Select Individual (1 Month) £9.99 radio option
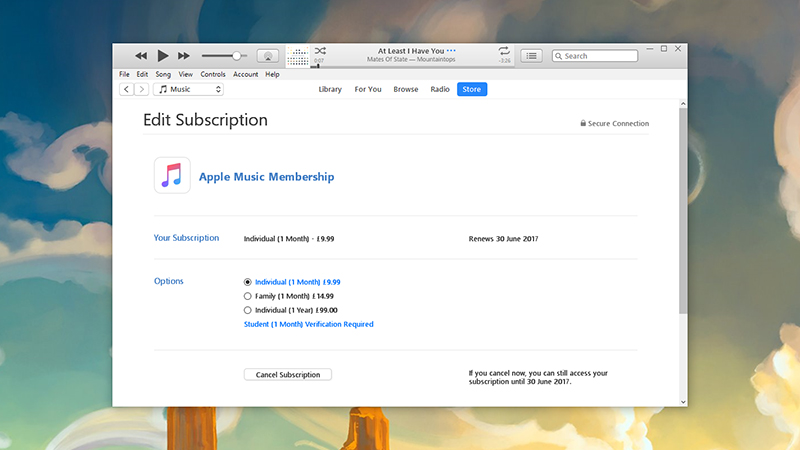 [x=247, y=282]
